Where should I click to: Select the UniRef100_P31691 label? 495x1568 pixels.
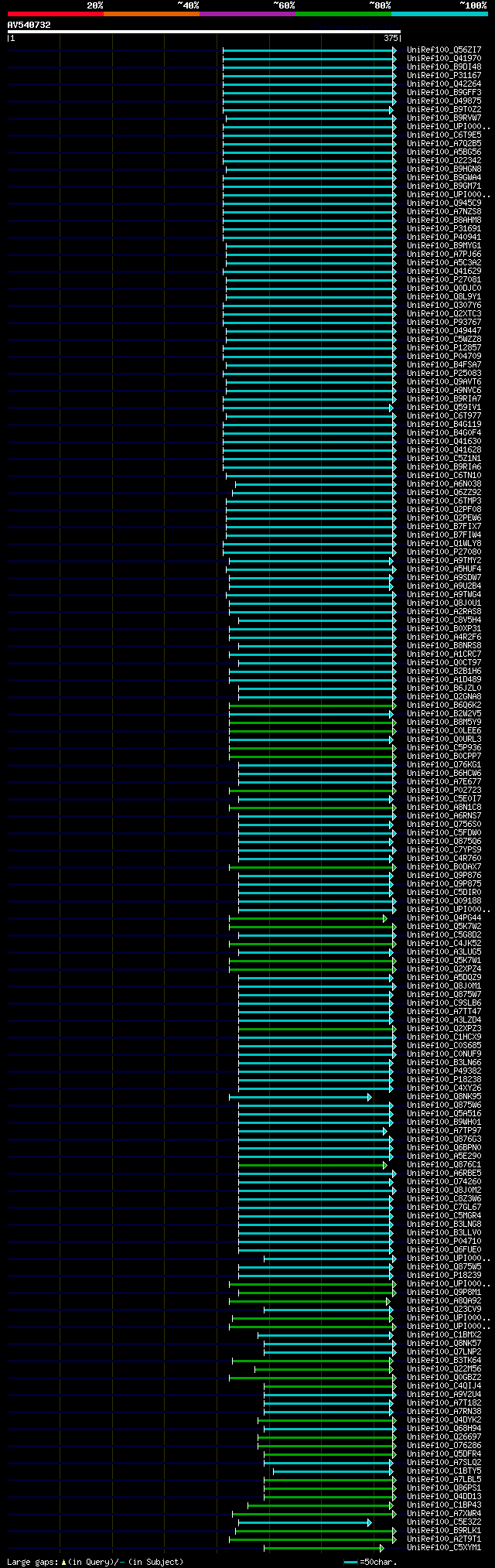[x=444, y=228]
